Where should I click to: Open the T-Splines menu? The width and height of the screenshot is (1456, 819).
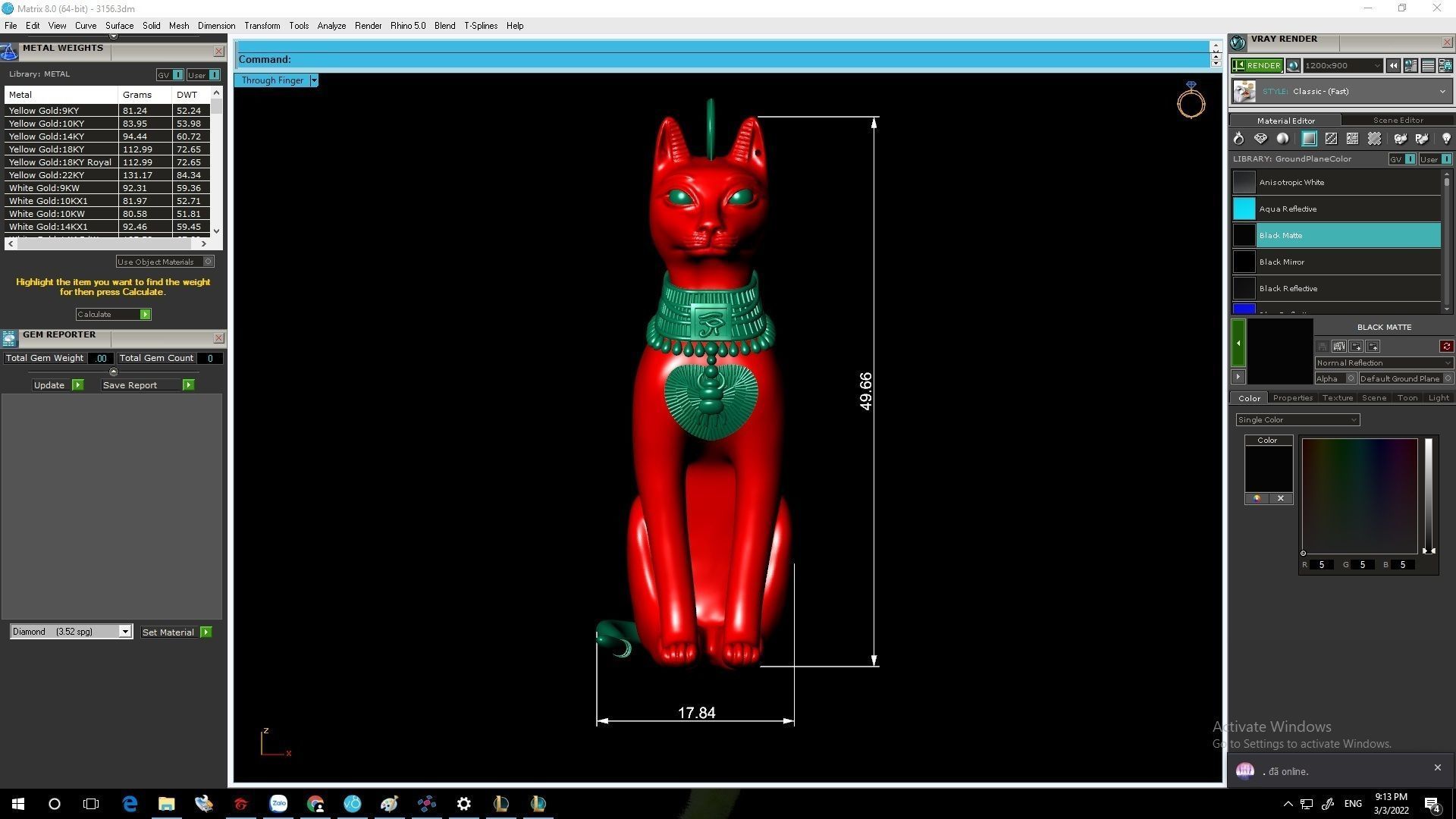(481, 26)
